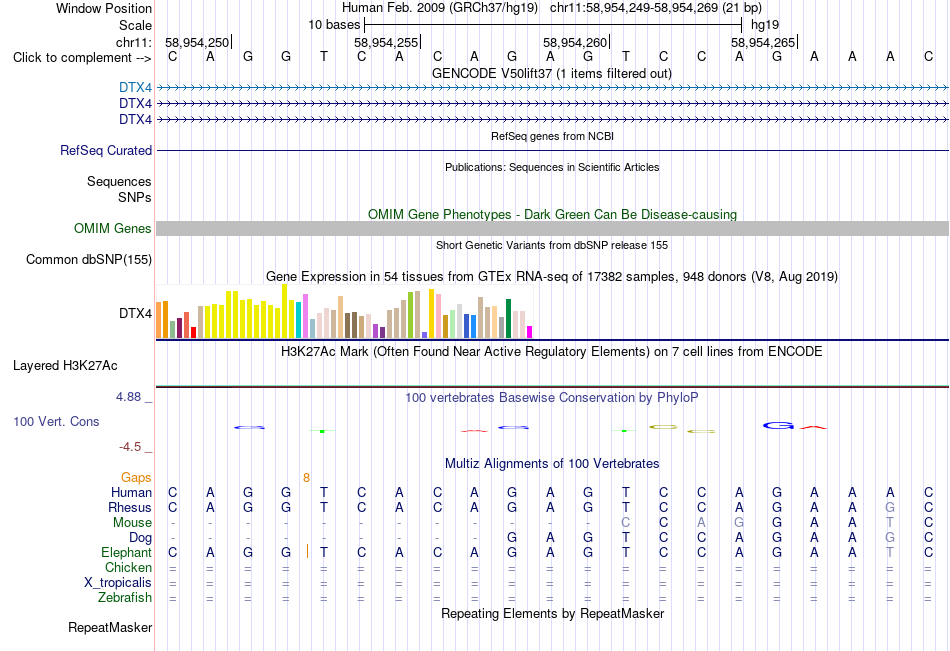Click the SNPs track label
Image resolution: width=950 pixels, height=651 pixels.
pos(135,197)
